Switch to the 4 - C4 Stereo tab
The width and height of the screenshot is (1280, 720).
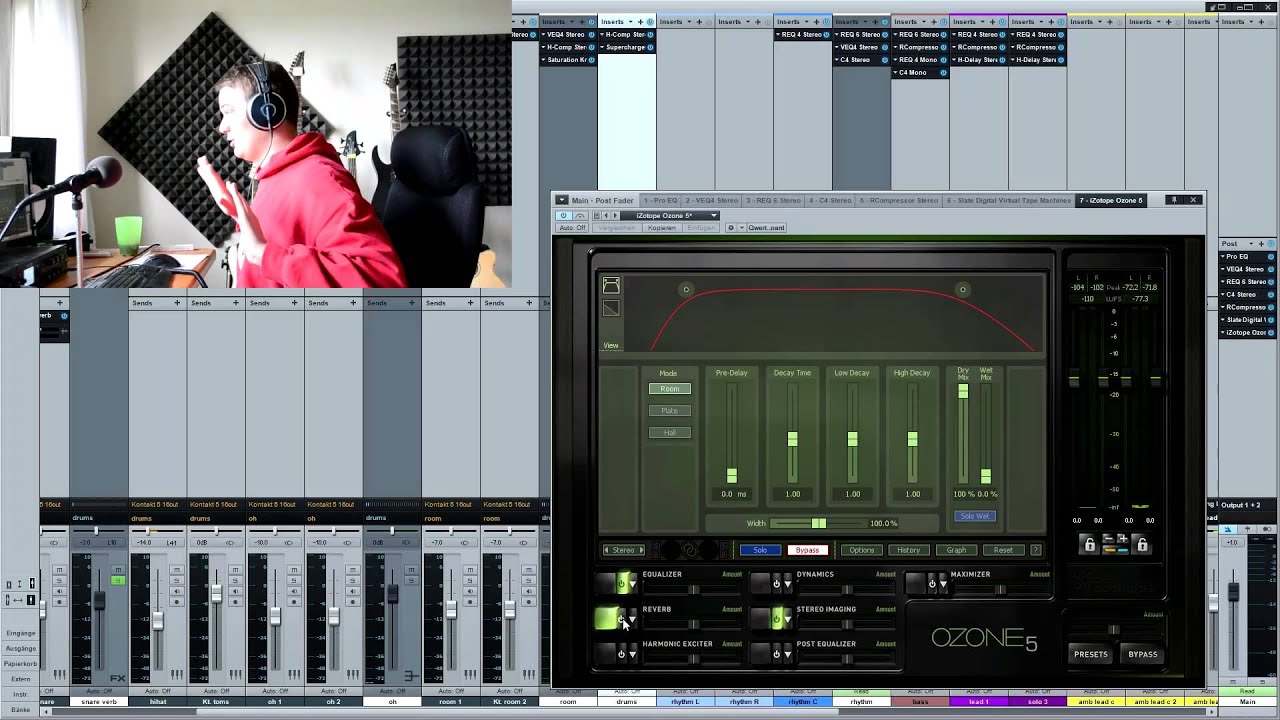[829, 200]
